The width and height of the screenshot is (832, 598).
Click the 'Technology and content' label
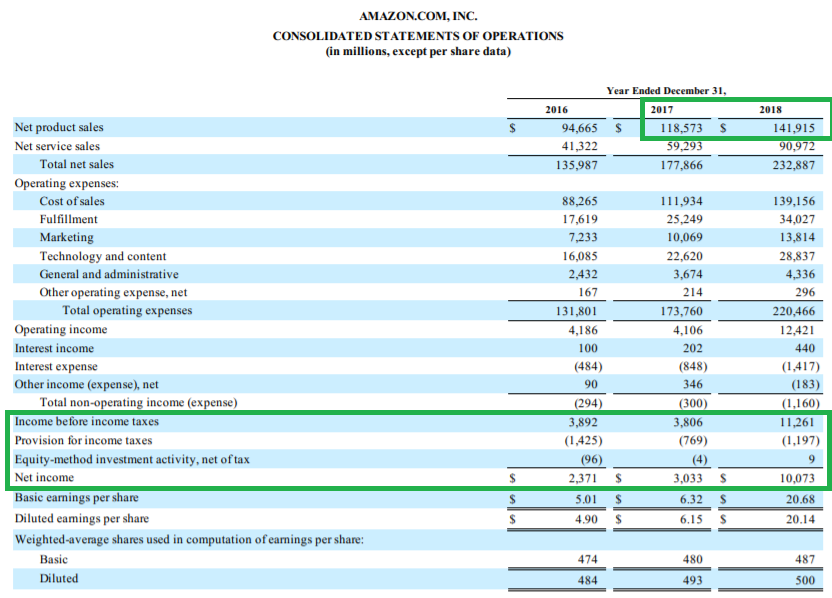point(103,256)
